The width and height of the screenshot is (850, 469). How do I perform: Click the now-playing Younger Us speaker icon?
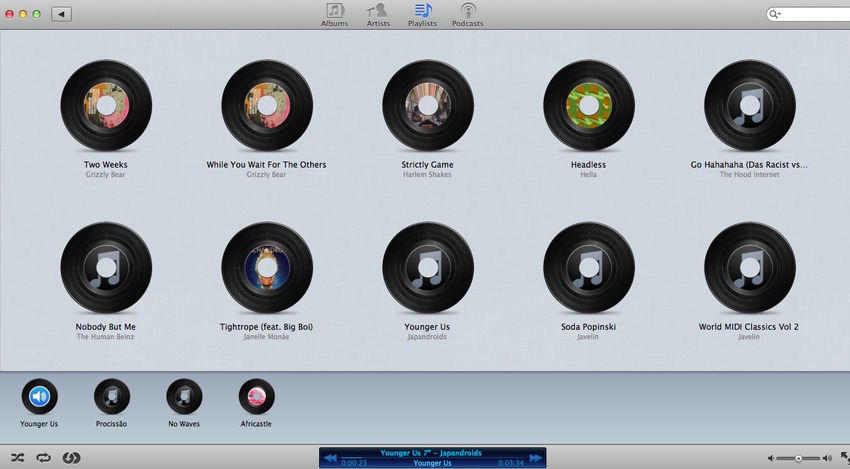[39, 397]
